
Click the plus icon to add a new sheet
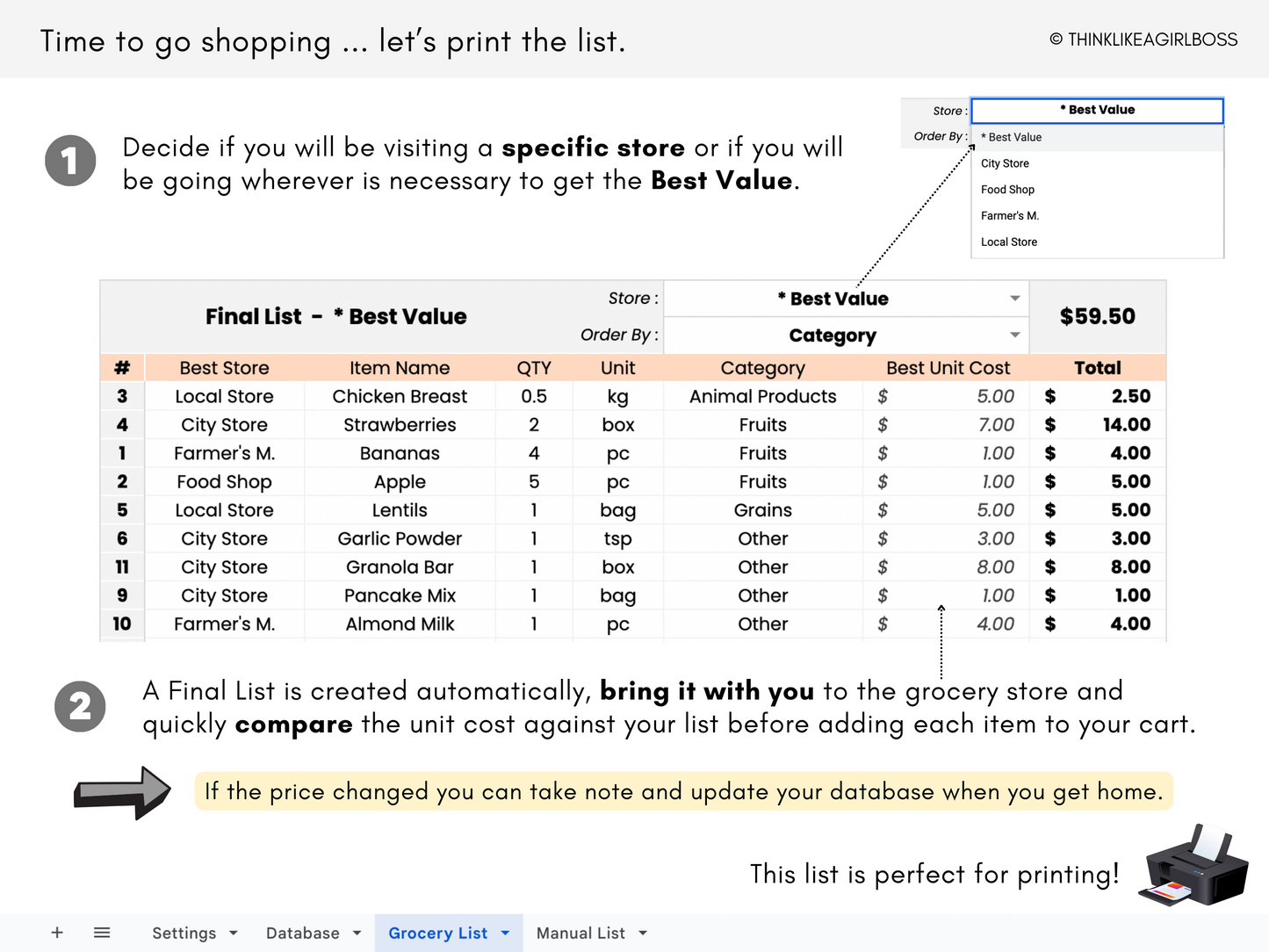[x=56, y=933]
